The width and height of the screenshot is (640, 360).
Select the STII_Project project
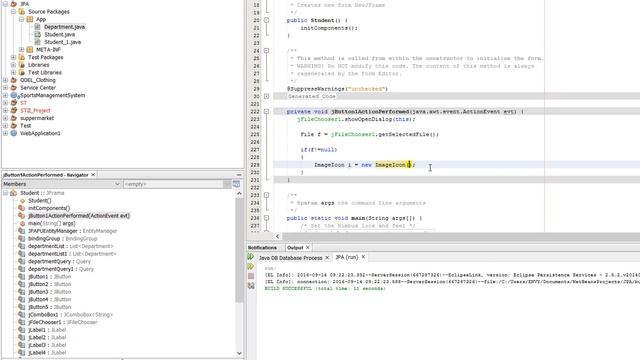[35, 111]
